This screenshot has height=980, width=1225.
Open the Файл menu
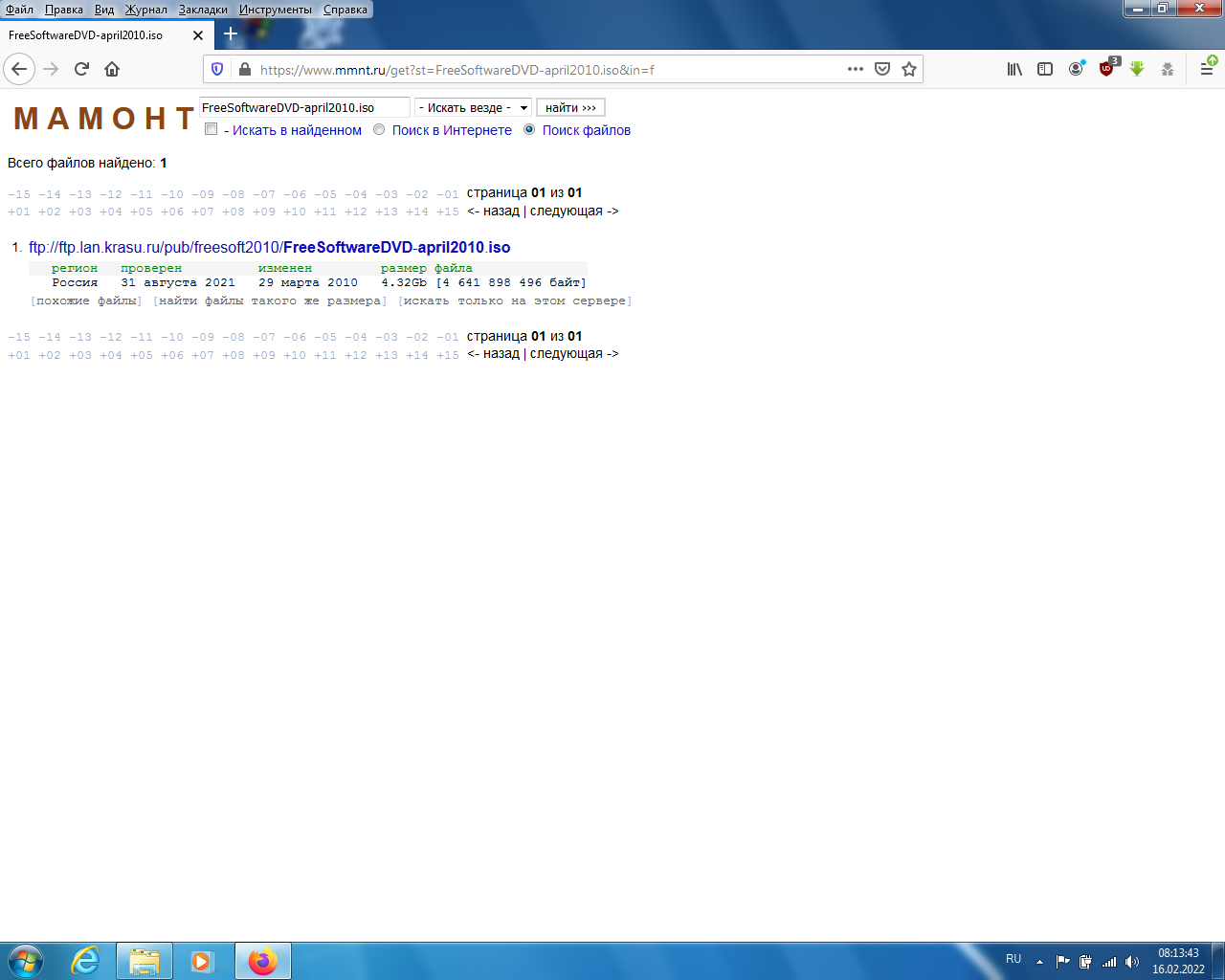tap(19, 10)
